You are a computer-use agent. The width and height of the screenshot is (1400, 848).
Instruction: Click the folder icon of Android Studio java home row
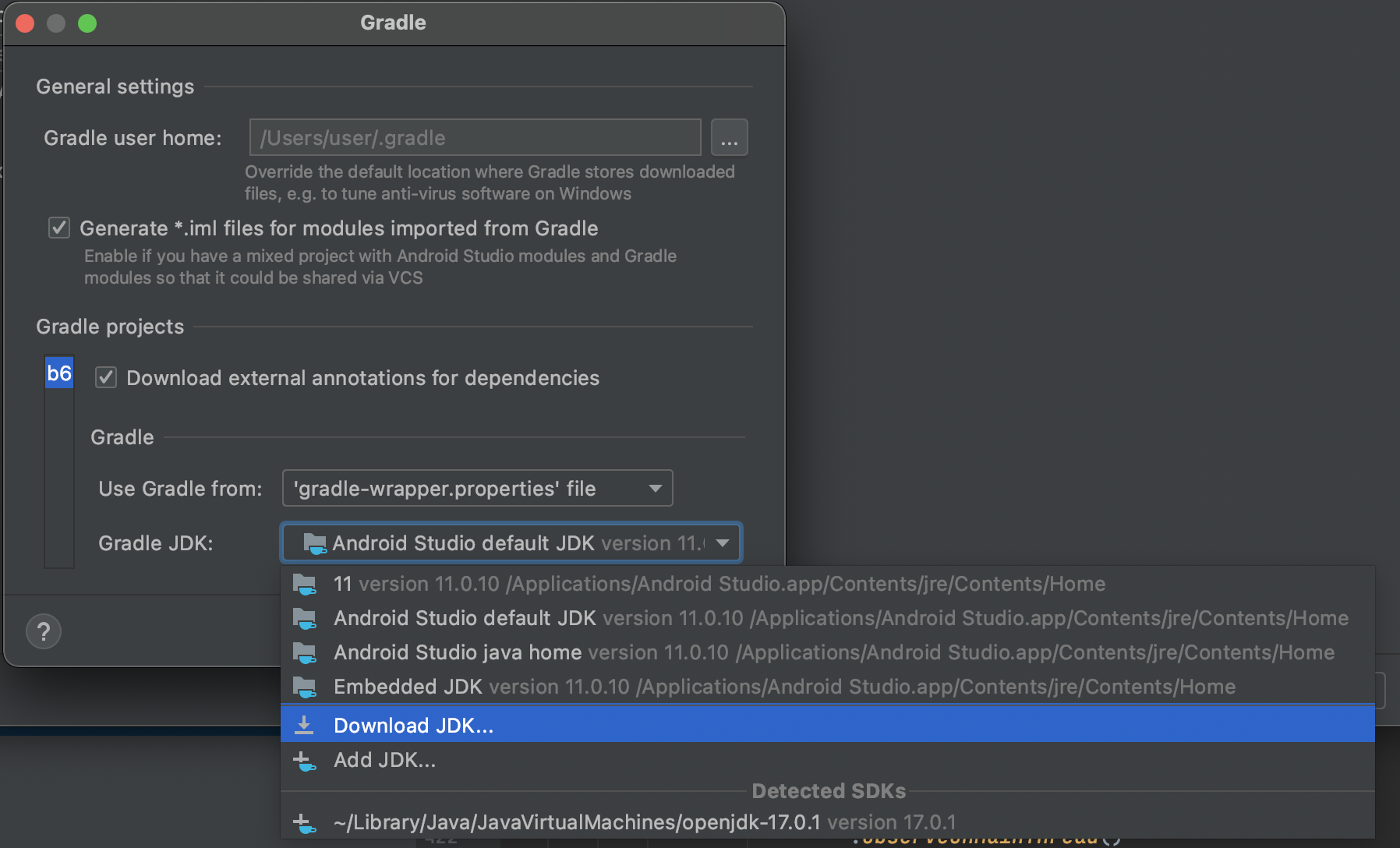[305, 652]
